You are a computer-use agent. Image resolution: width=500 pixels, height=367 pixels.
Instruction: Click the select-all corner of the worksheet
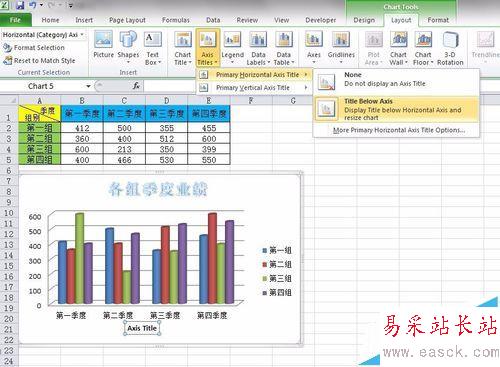tap(9, 100)
